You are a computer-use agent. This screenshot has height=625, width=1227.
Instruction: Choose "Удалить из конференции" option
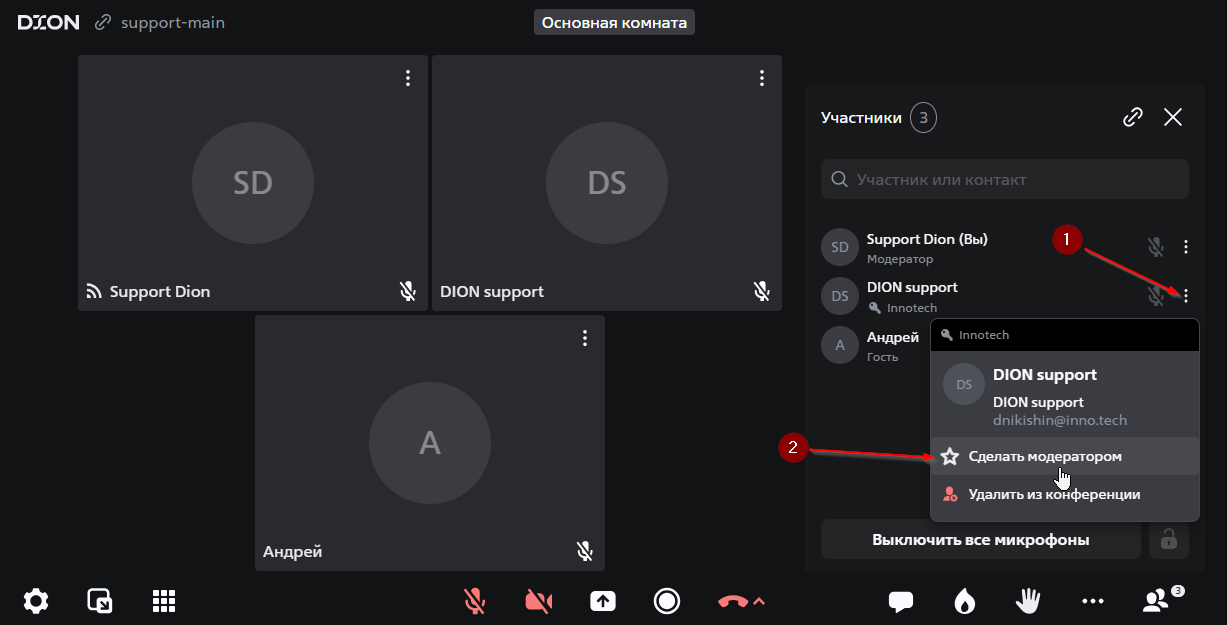pos(1054,494)
